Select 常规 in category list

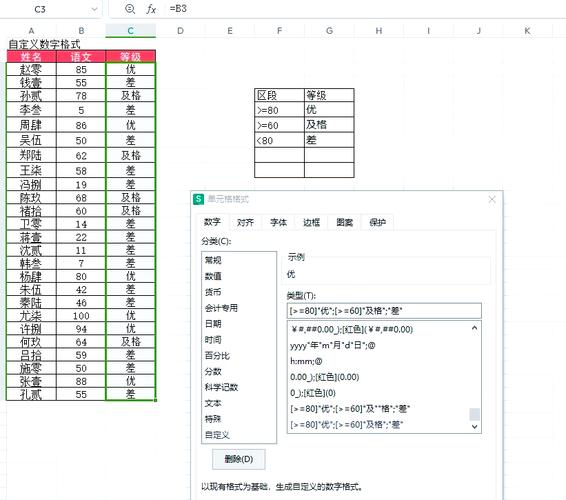point(239,260)
